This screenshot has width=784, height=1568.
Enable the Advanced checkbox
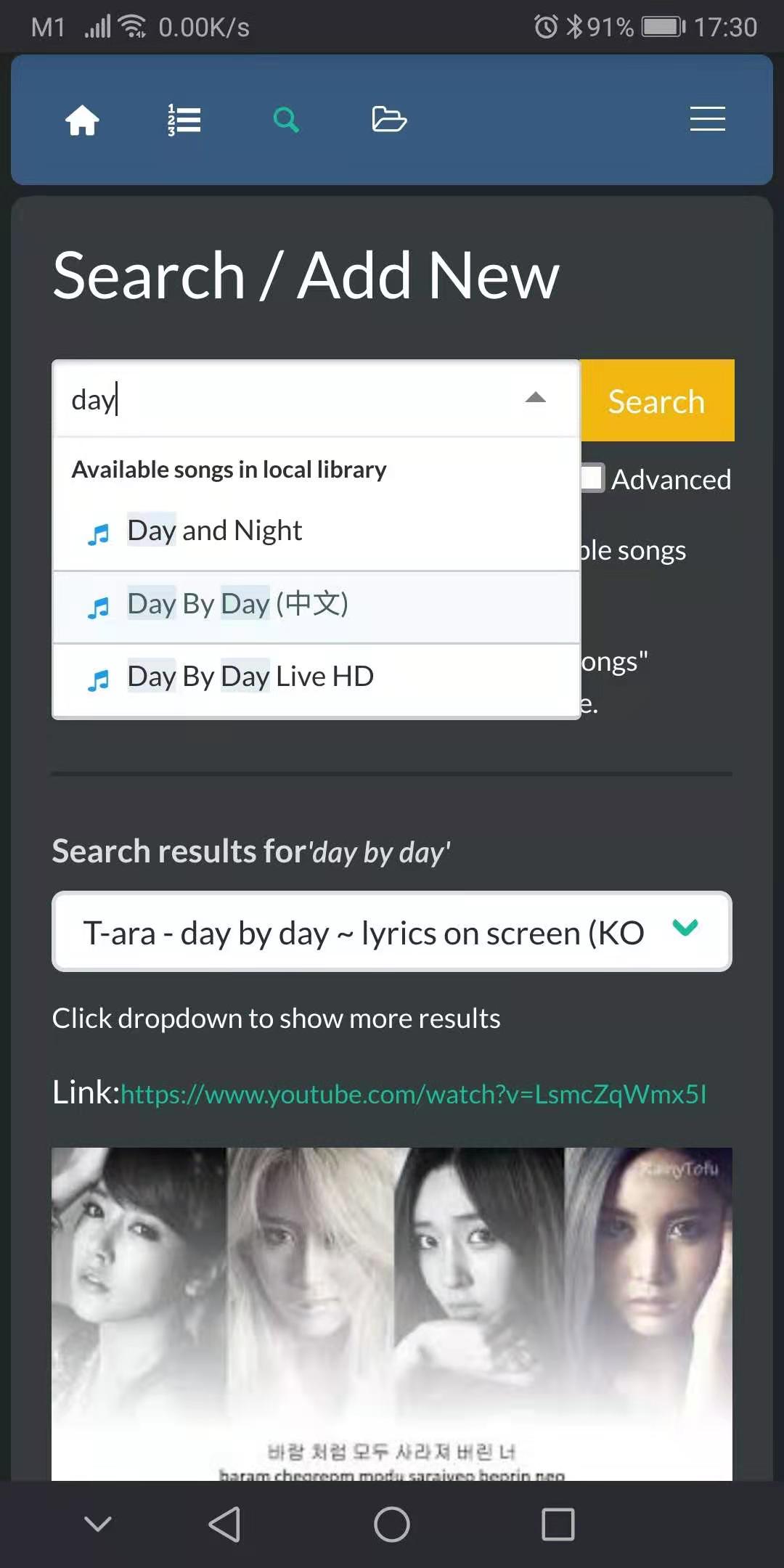point(592,478)
